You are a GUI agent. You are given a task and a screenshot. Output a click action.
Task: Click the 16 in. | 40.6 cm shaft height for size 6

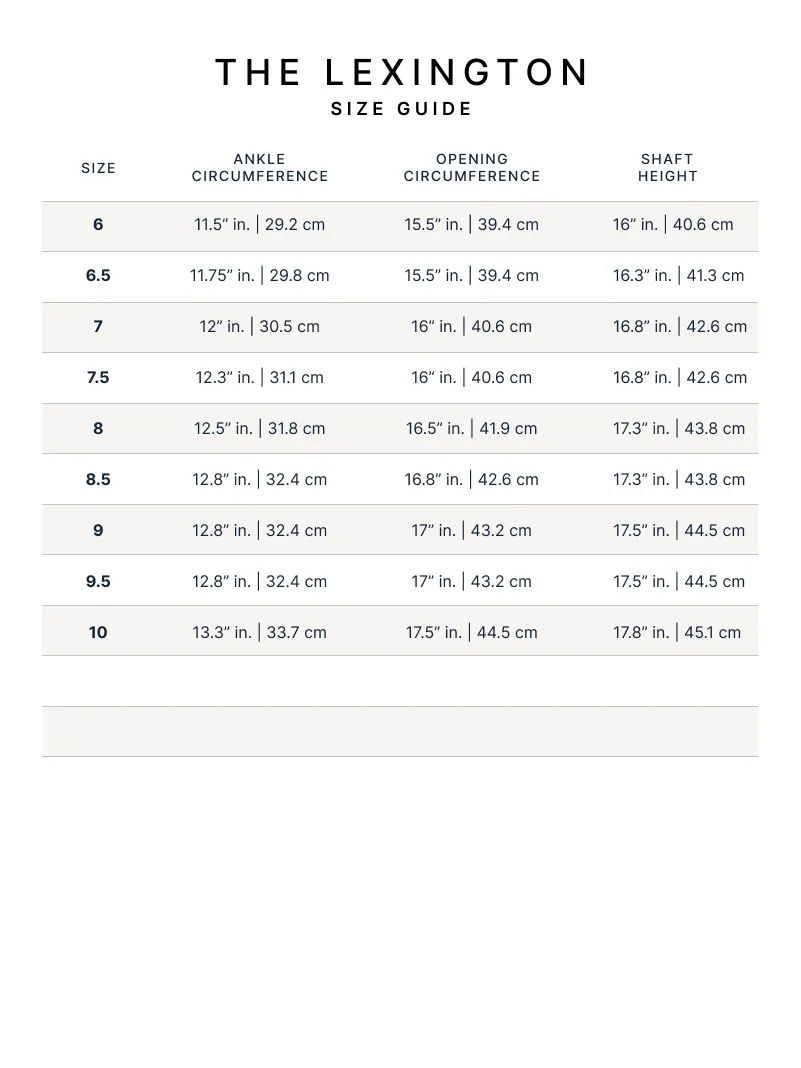coord(673,224)
